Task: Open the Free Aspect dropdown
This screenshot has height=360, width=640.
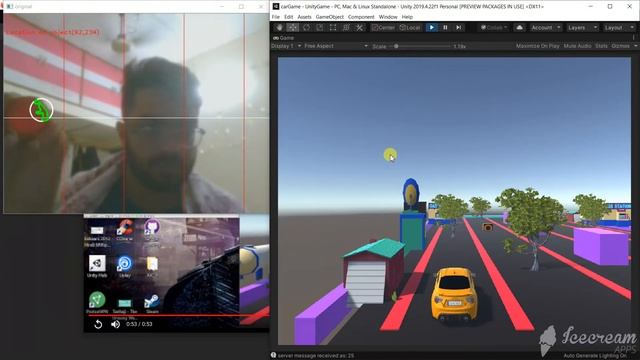Action: (336, 46)
